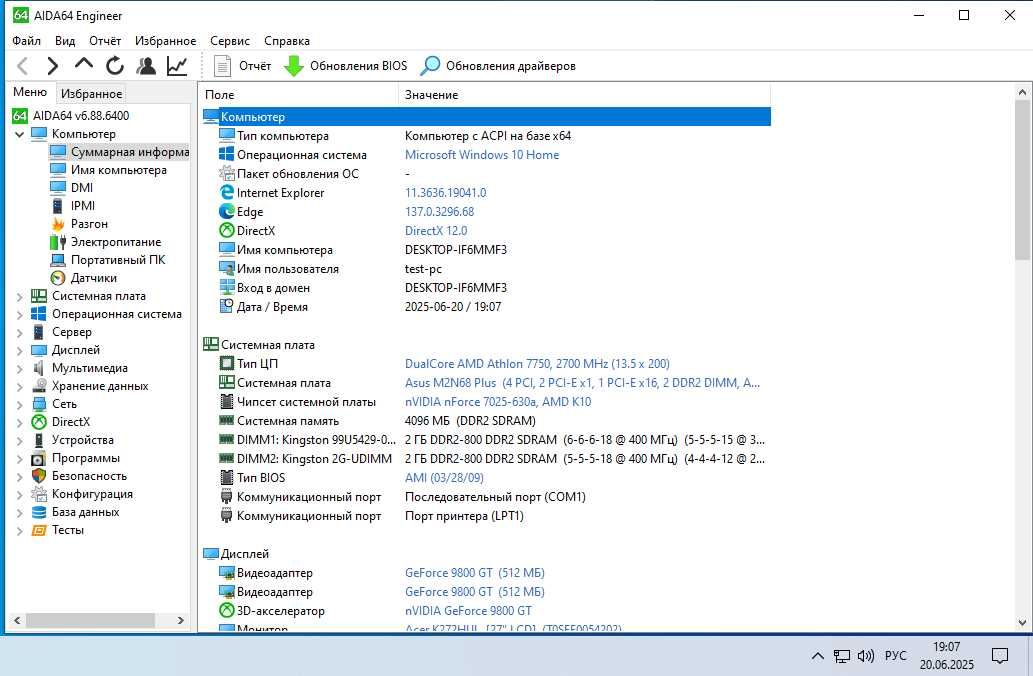Switch the РУС input language indicator

click(895, 656)
